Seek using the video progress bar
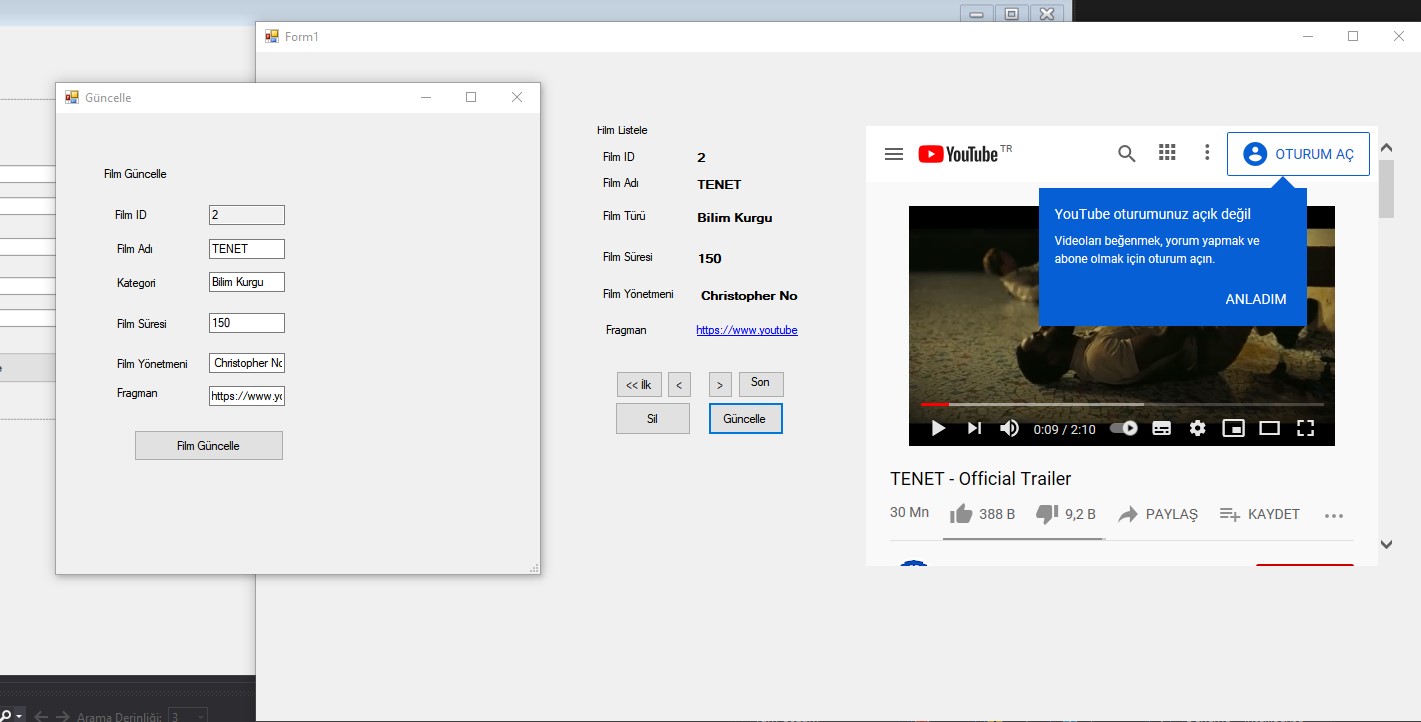The image size is (1421, 722). 1122,404
